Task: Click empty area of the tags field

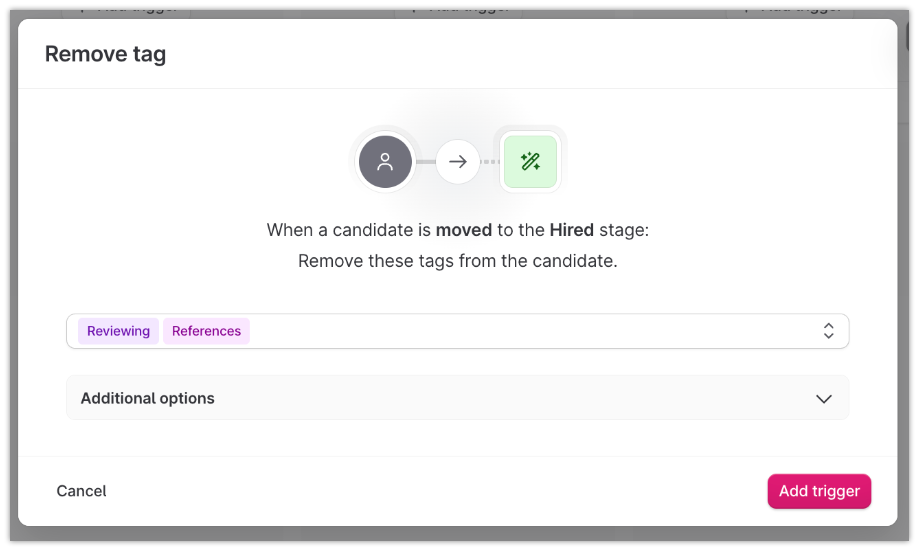Action: click(530, 331)
